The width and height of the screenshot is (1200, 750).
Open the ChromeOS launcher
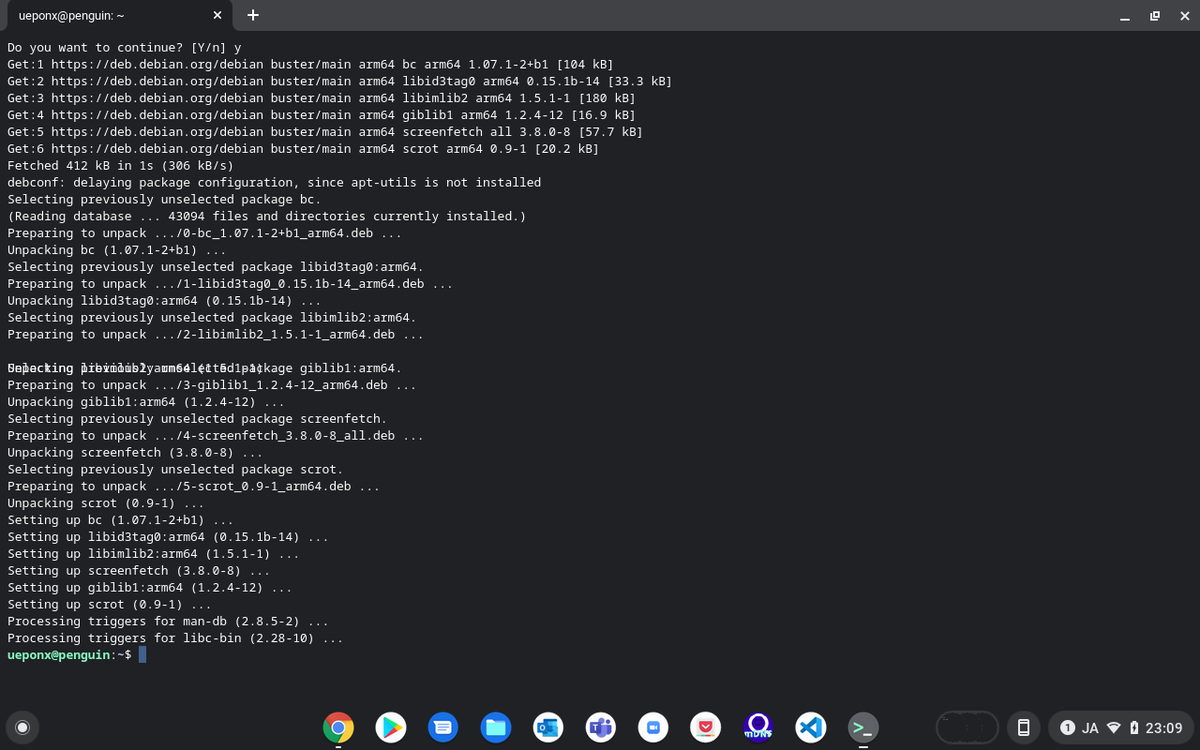click(22, 727)
